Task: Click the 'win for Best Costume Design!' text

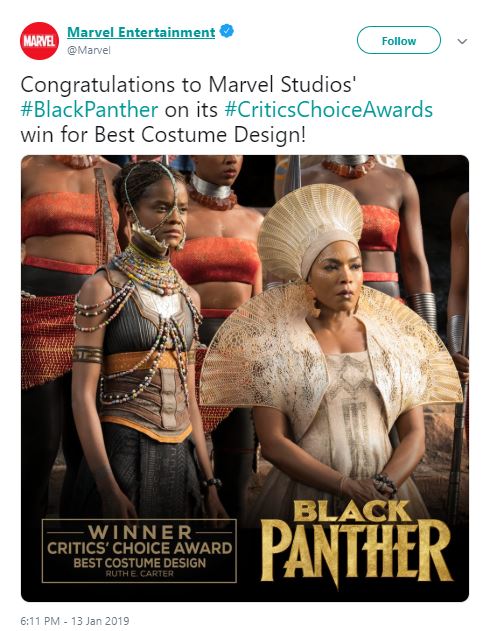Action: click(x=163, y=134)
